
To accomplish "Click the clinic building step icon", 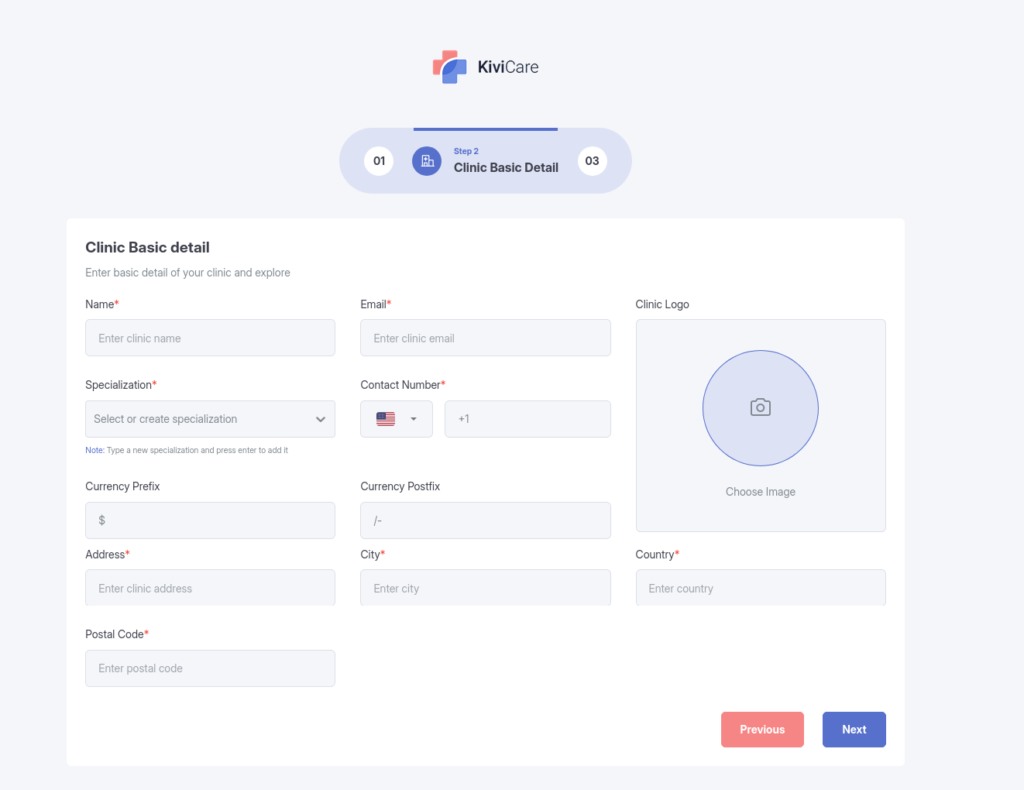I will tap(427, 161).
